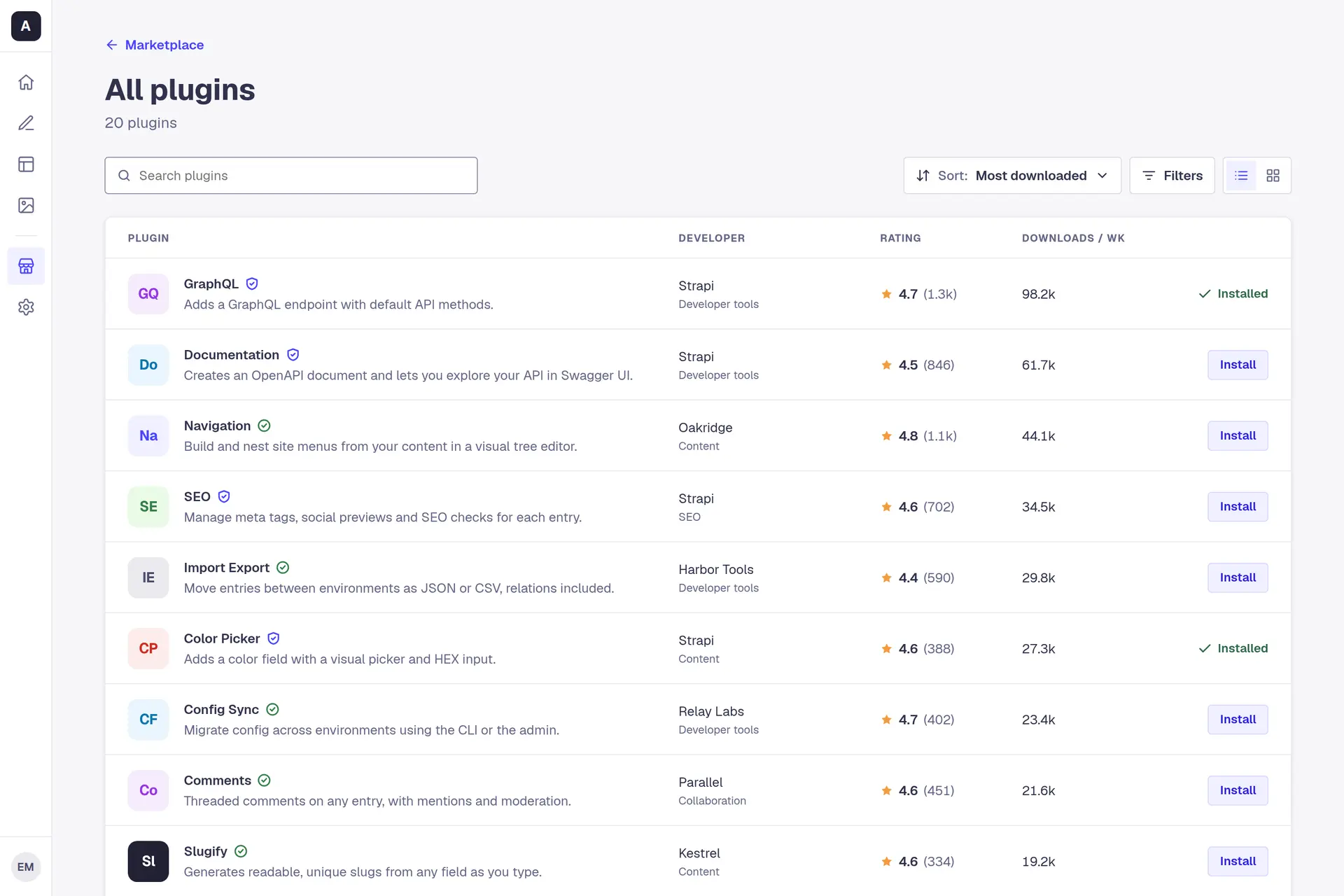Click the RATING column header
This screenshot has height=896, width=1344.
900,238
